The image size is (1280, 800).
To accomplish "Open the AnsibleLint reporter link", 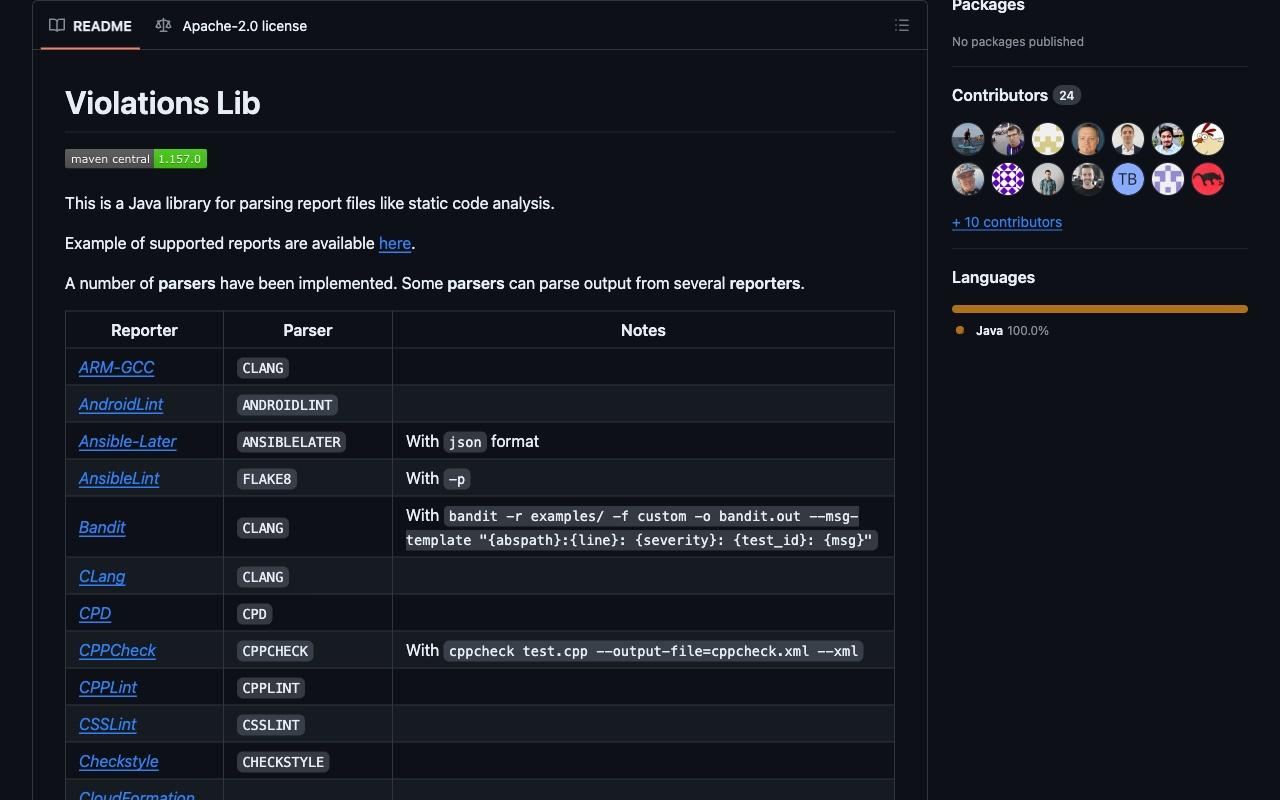I will click(x=119, y=478).
